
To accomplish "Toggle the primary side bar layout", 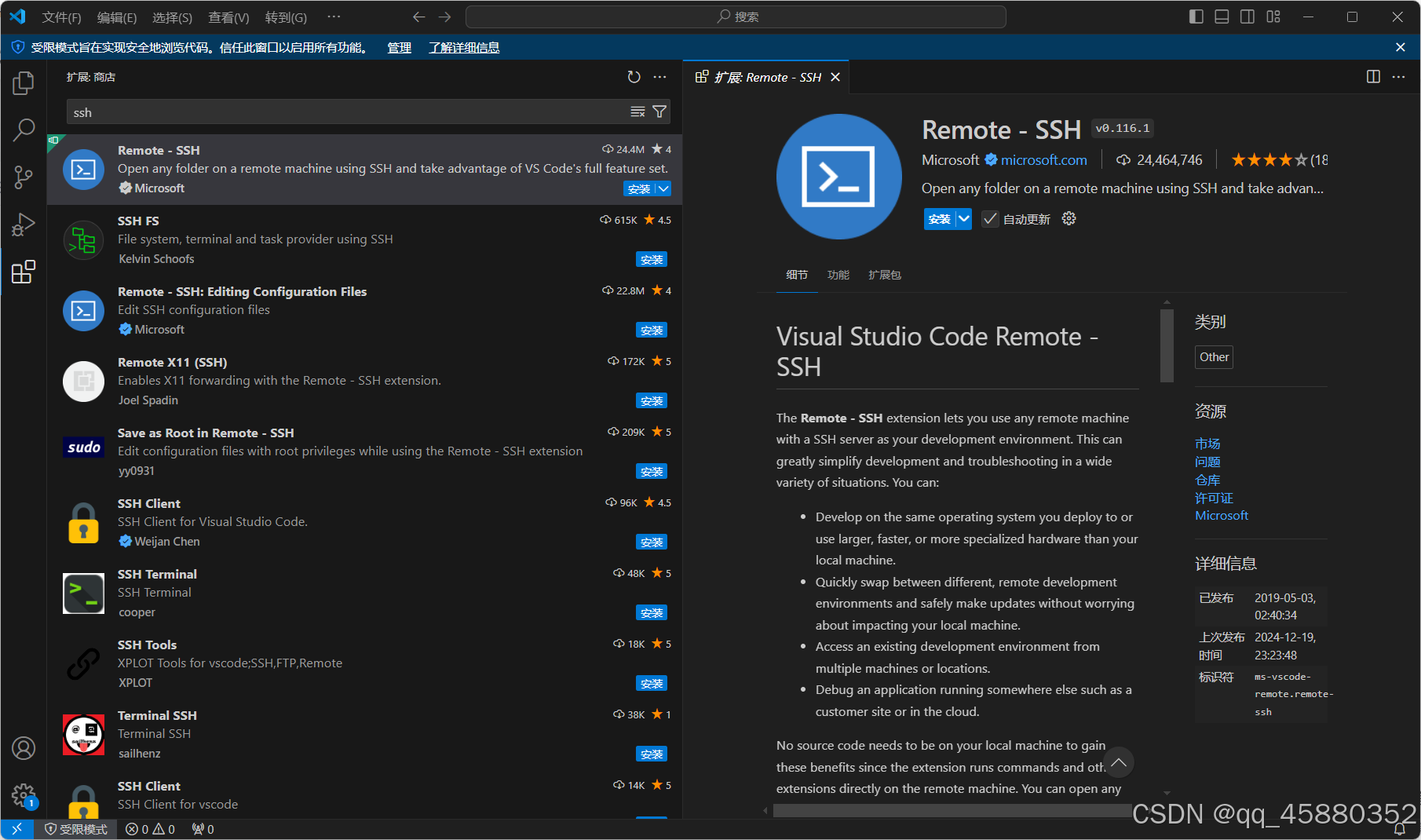I will [1196, 16].
